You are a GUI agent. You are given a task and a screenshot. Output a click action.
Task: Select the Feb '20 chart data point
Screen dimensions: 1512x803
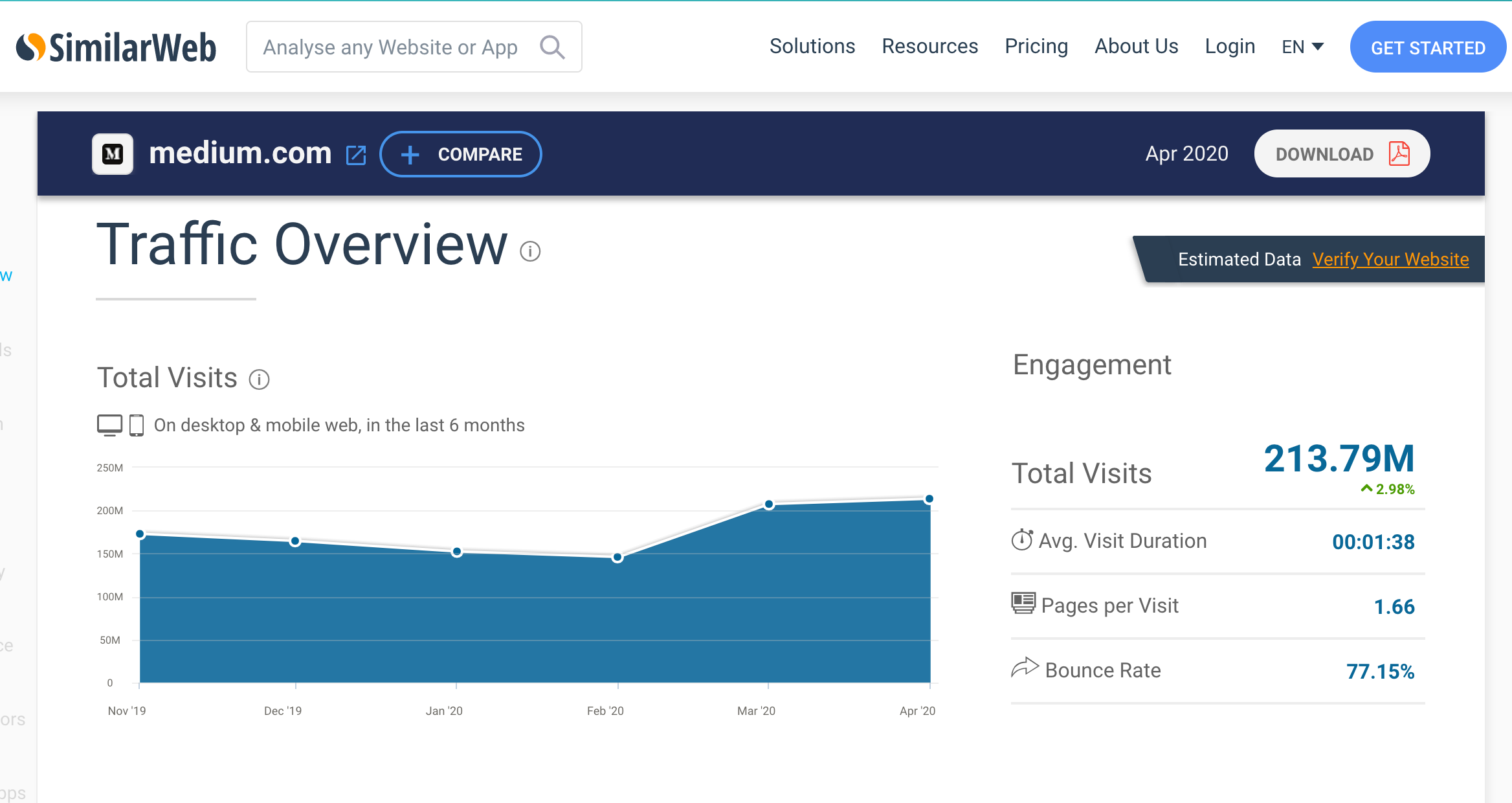coord(617,558)
